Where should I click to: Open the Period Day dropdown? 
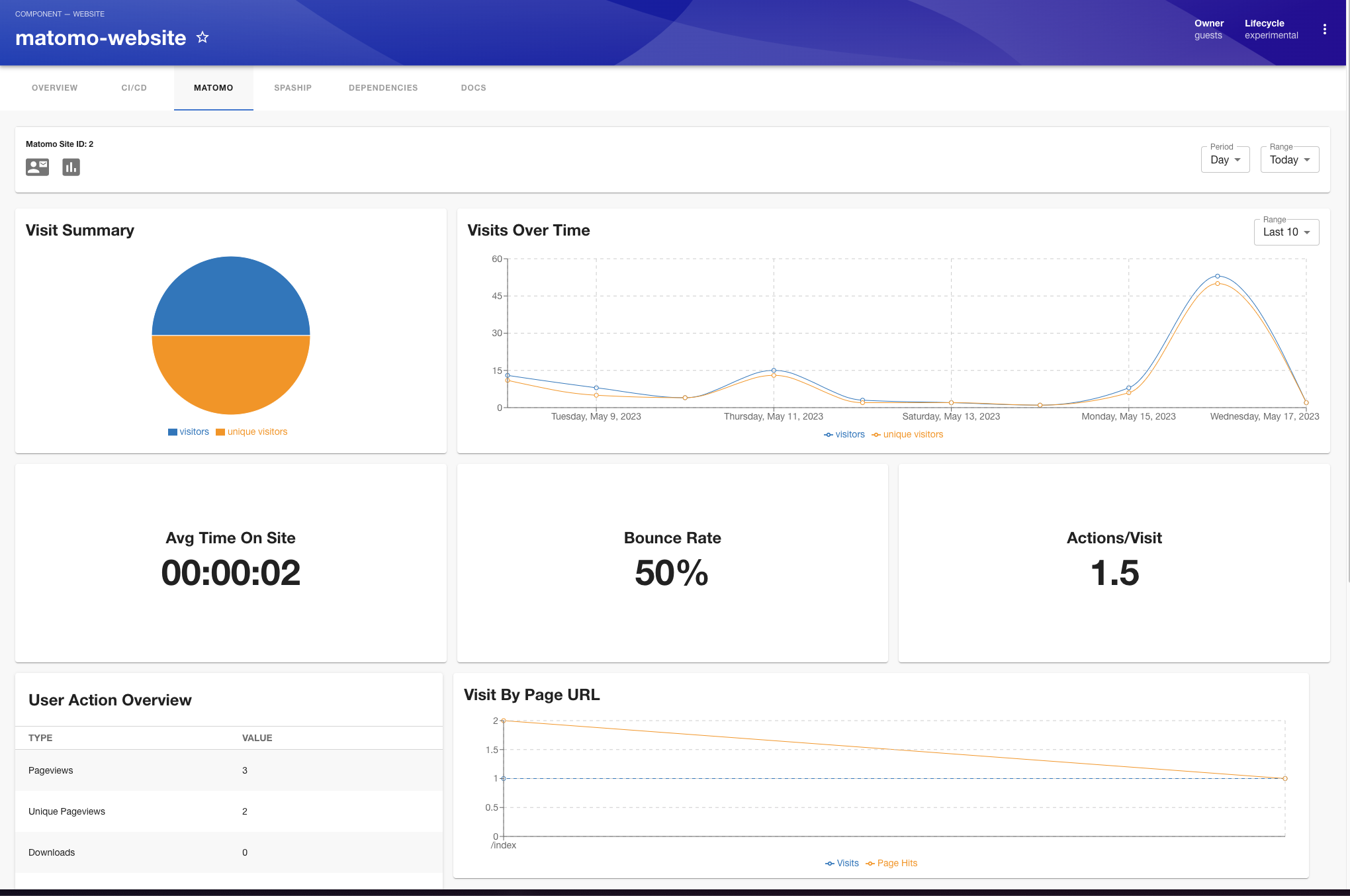1225,159
